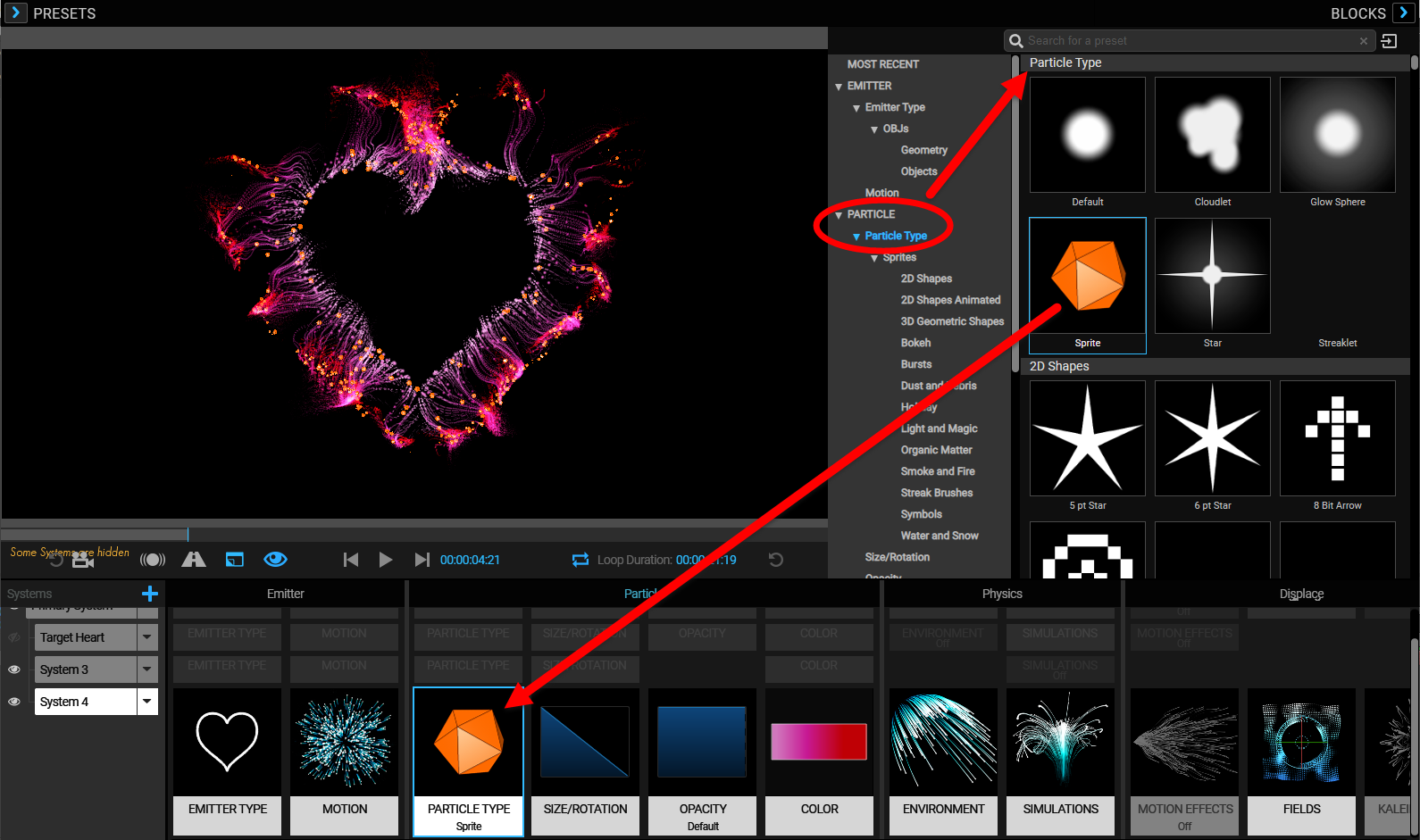The width and height of the screenshot is (1420, 840).
Task: Select the Cloudlet particle preset
Action: [1213, 135]
